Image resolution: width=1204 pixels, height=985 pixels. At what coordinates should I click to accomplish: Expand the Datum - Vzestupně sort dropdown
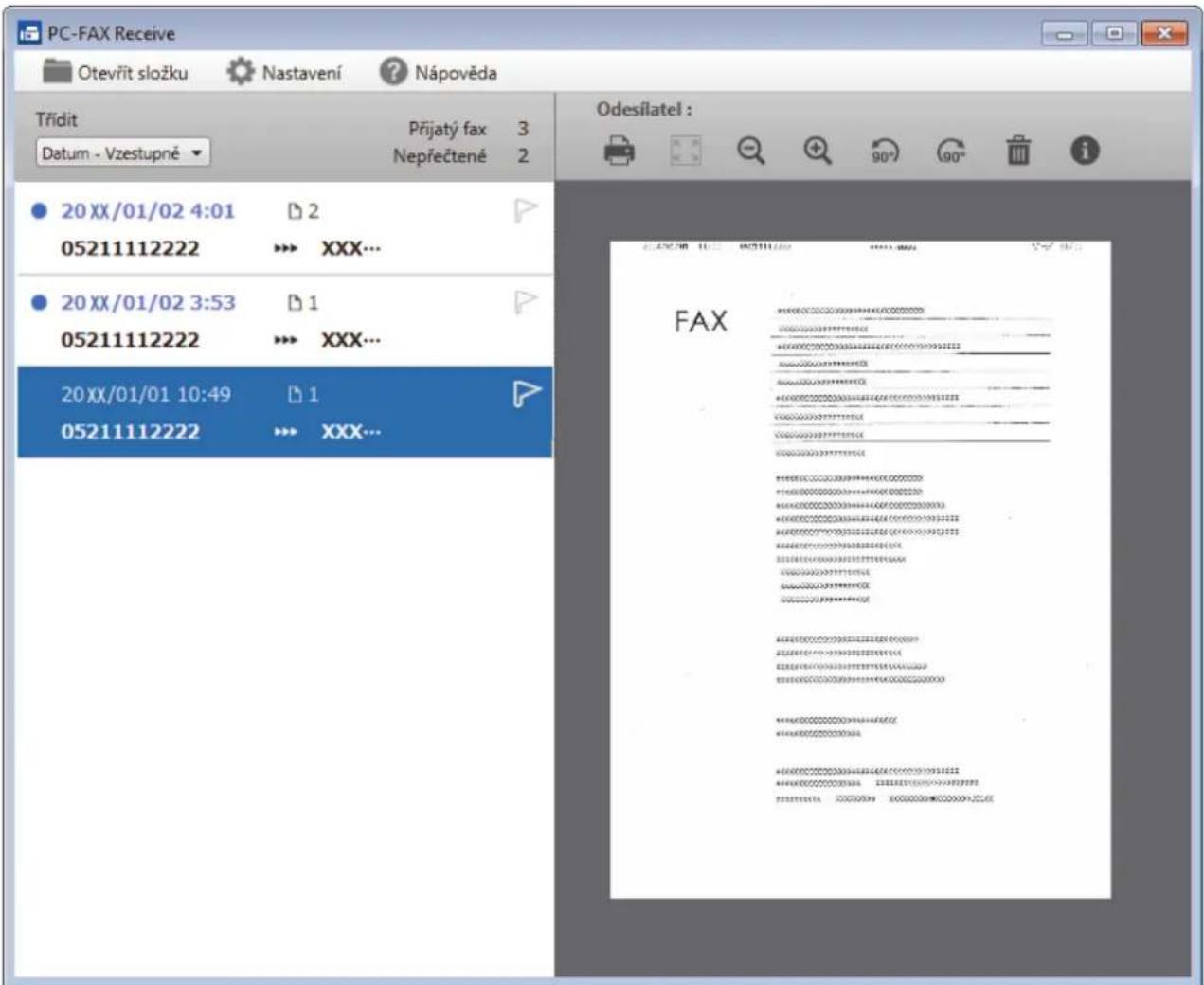[123, 152]
